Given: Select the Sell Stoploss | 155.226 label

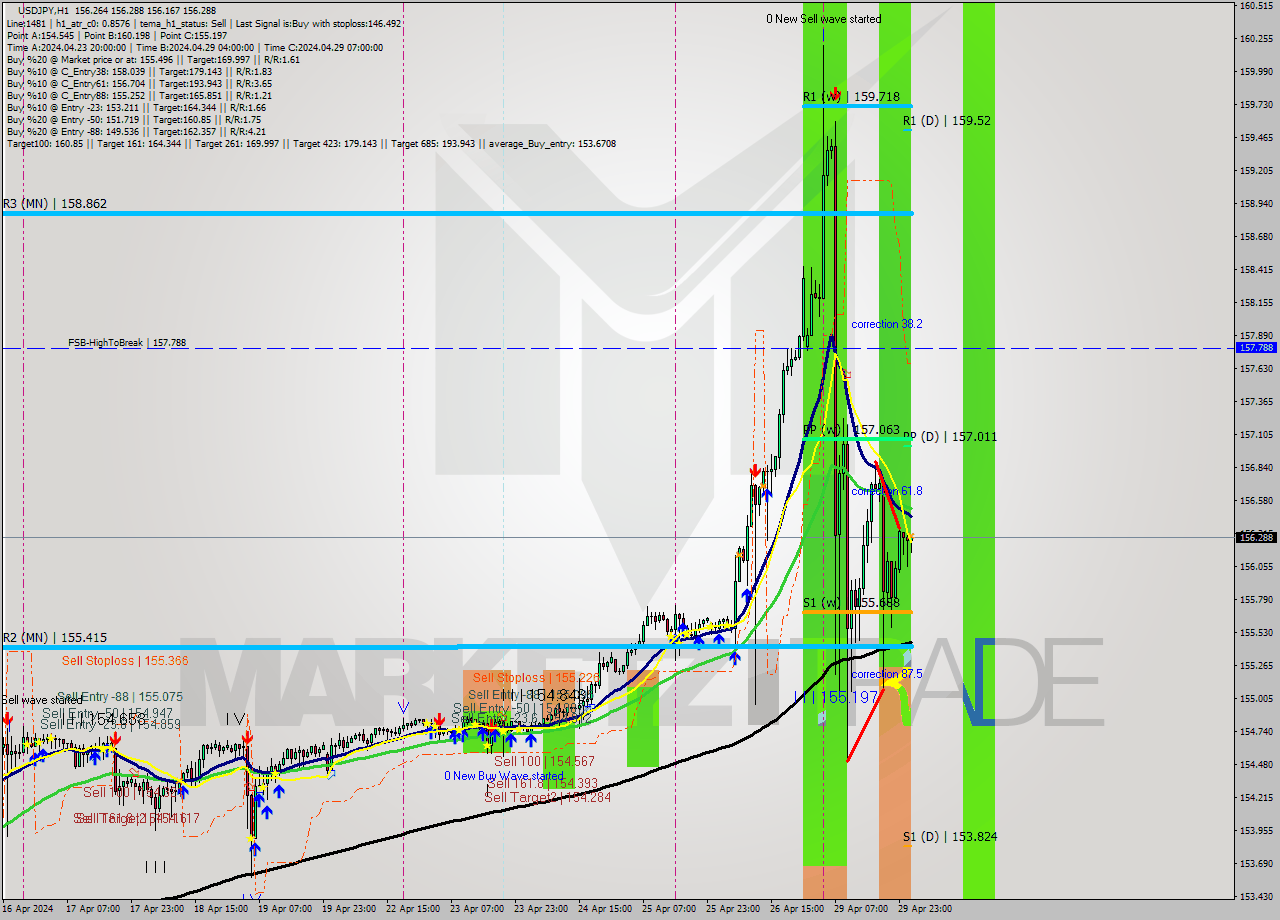Looking at the screenshot, I should 537,678.
